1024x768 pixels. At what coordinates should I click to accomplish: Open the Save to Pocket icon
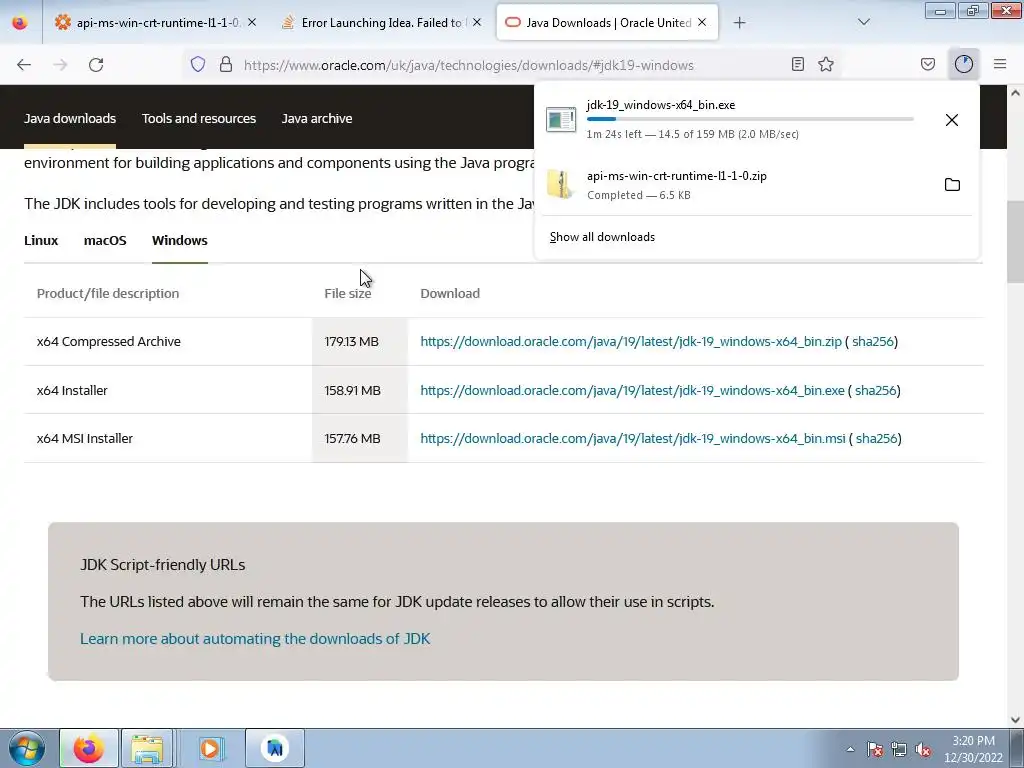point(928,64)
